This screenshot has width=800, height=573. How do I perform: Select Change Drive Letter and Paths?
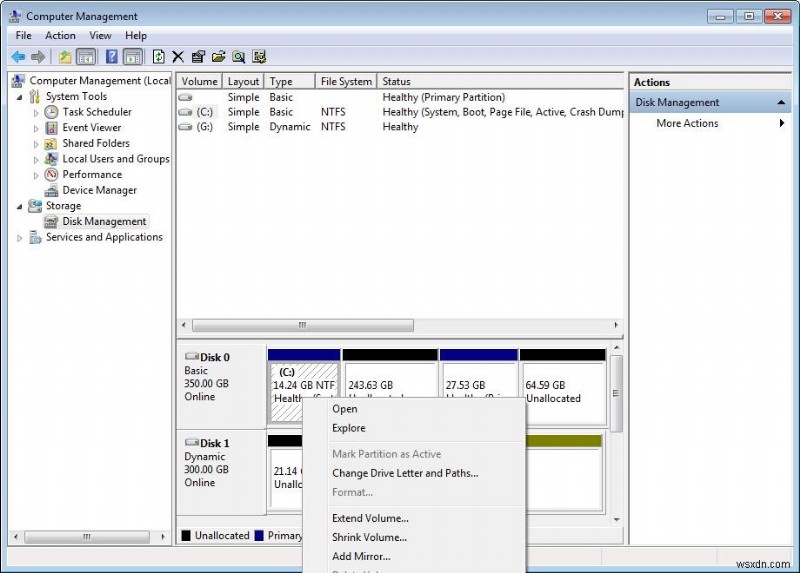tap(405, 473)
